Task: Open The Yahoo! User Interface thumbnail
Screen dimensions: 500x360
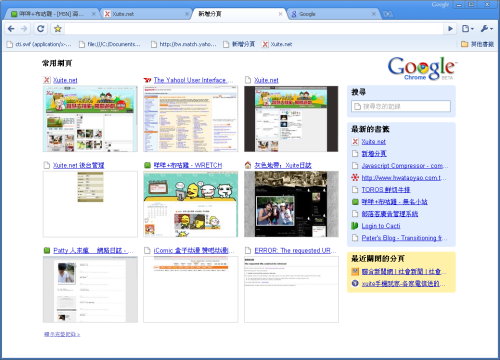Action: (x=191, y=119)
